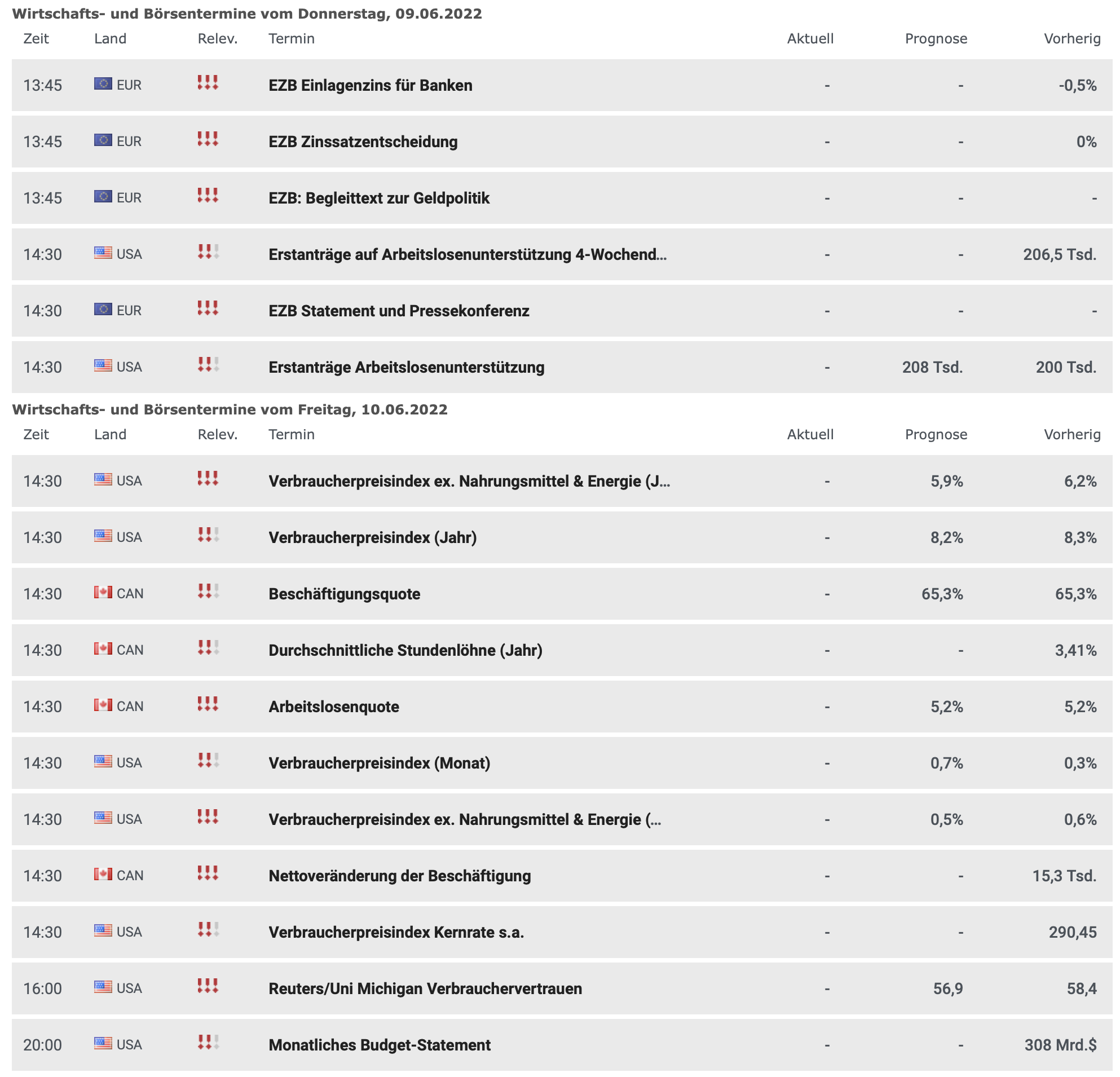Click relevance marks for Verbraucherpreisindex (Jahr)
1120x1077 pixels.
pos(208,535)
